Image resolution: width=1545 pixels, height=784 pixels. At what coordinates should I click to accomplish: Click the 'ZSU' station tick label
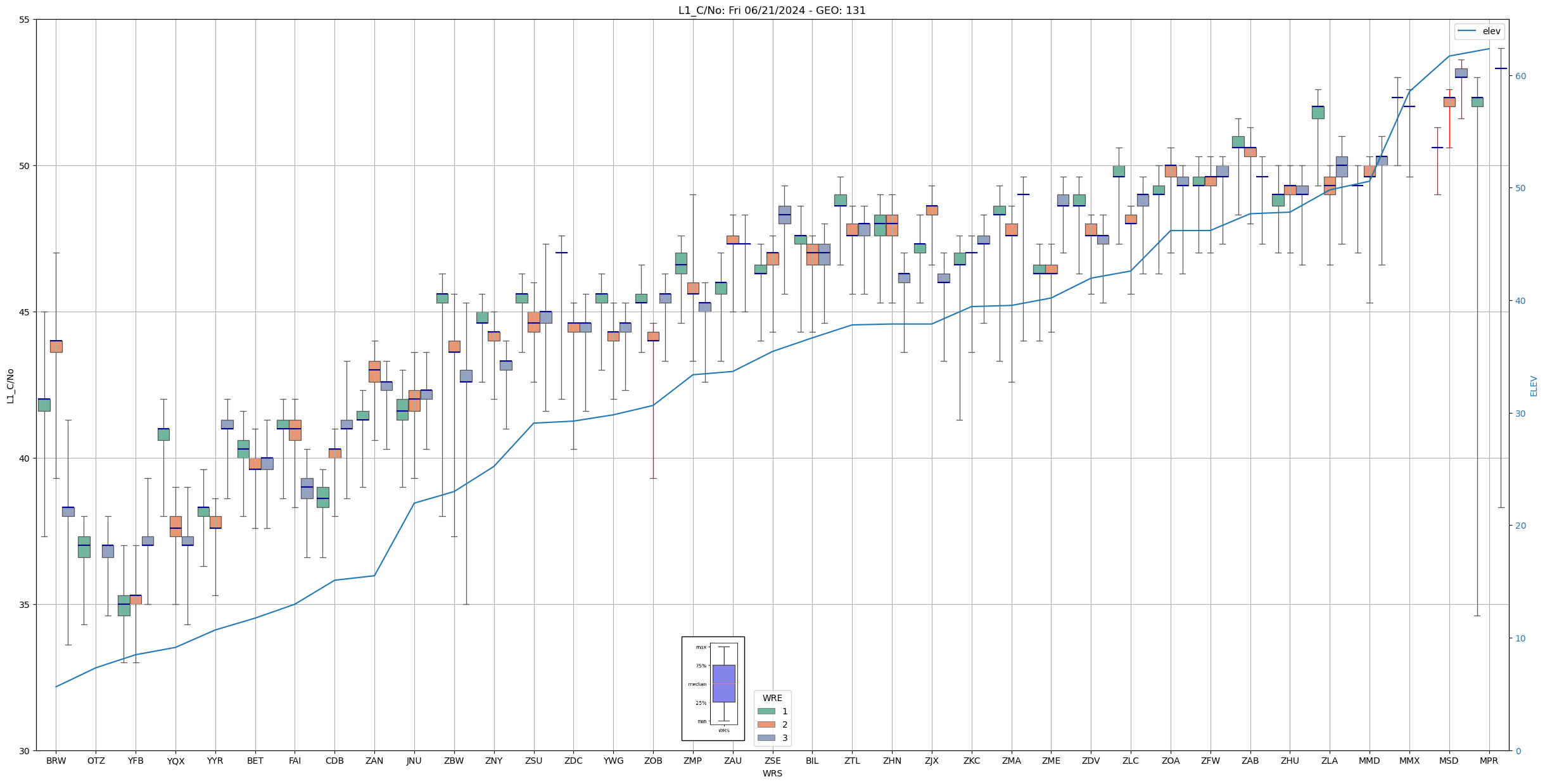[x=534, y=761]
